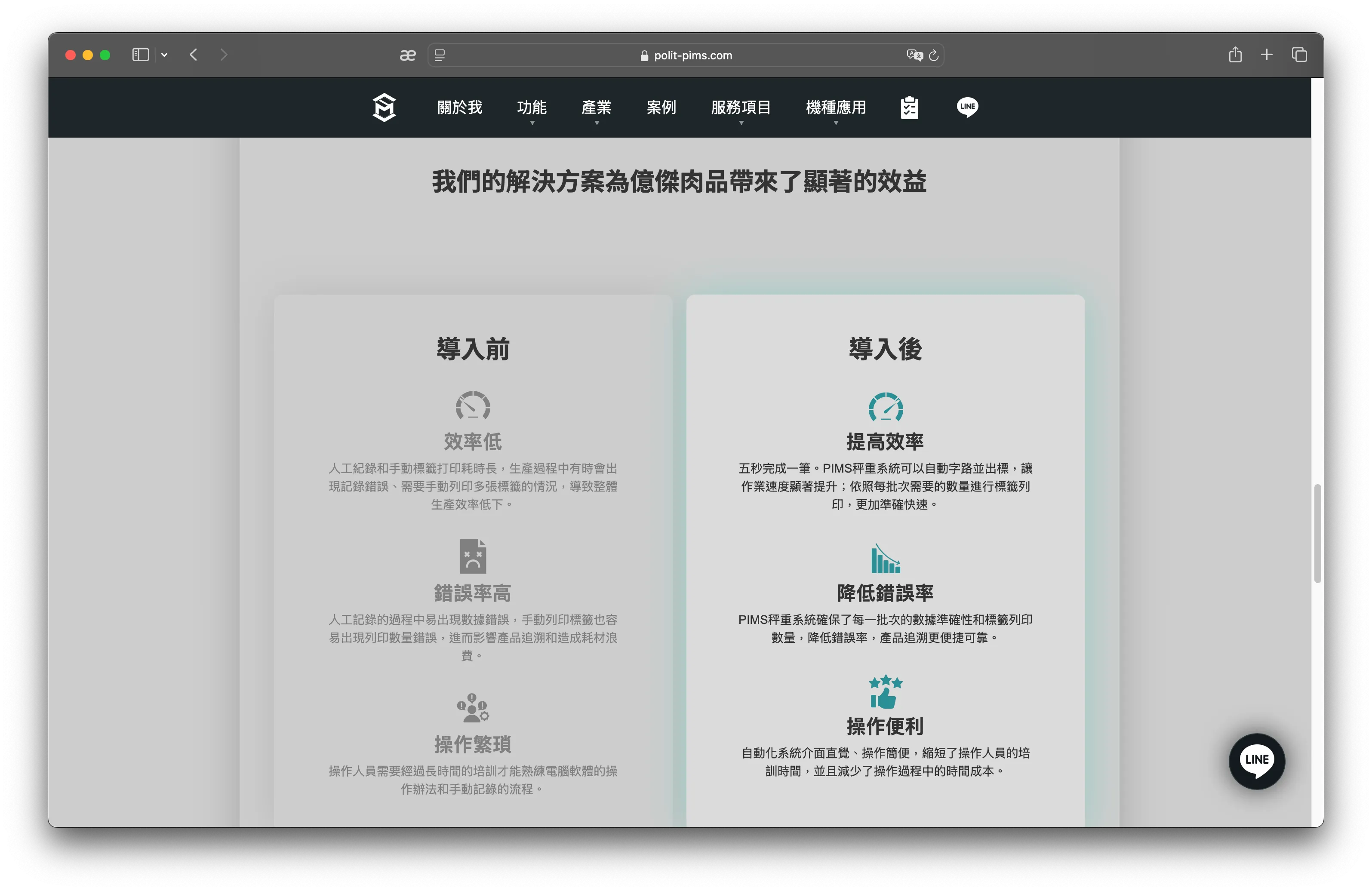This screenshot has height=891, width=1372.
Task: Click the 操作繁瑣 heading
Action: 473,745
